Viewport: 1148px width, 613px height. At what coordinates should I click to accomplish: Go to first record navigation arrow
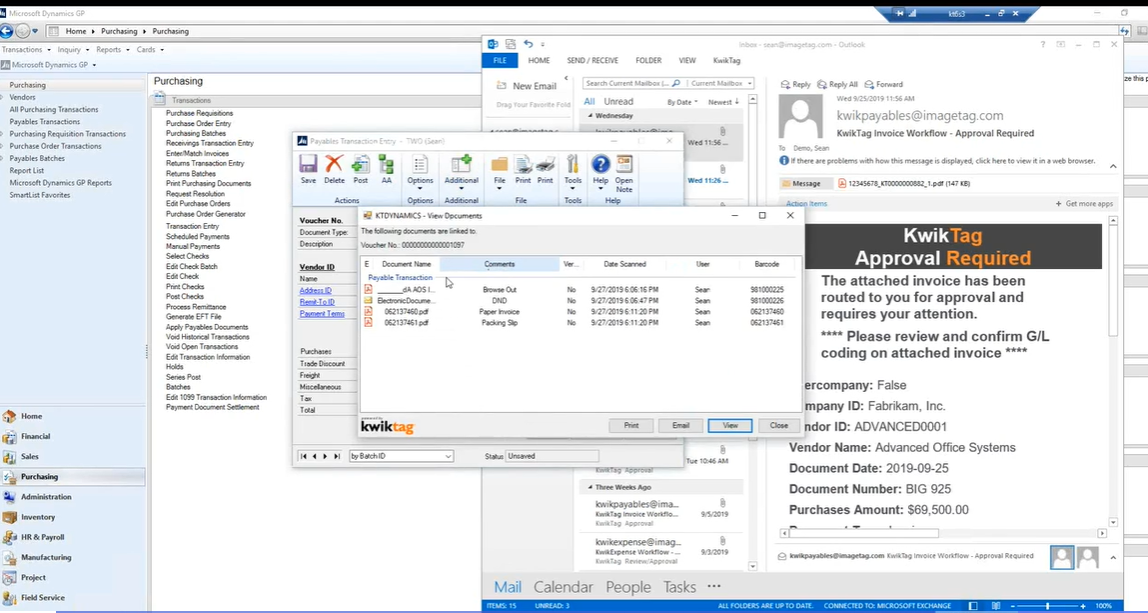[304, 456]
